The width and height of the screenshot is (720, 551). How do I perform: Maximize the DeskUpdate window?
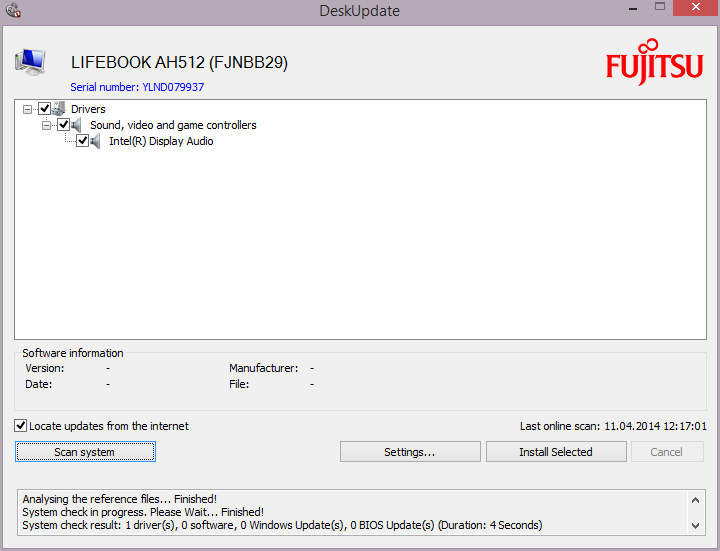pyautogui.click(x=660, y=7)
